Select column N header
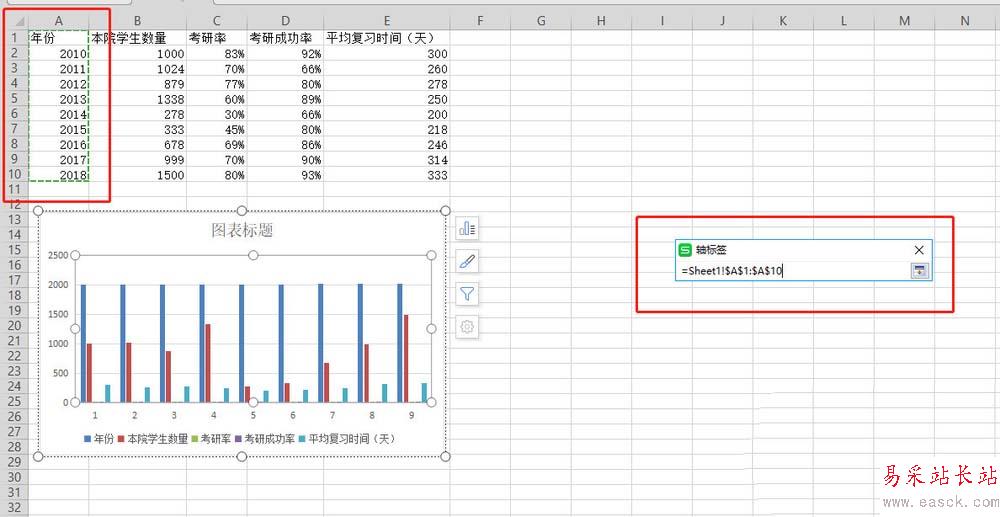This screenshot has width=1000, height=517. [x=964, y=20]
